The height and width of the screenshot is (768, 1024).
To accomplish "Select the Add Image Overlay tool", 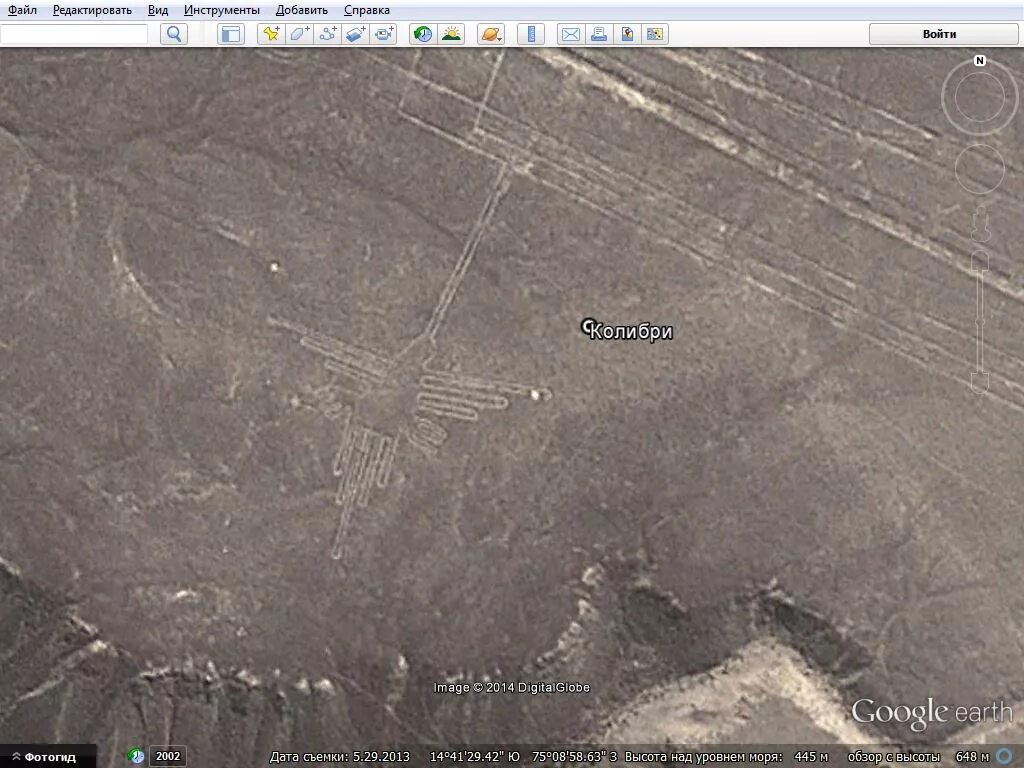I will [x=355, y=34].
